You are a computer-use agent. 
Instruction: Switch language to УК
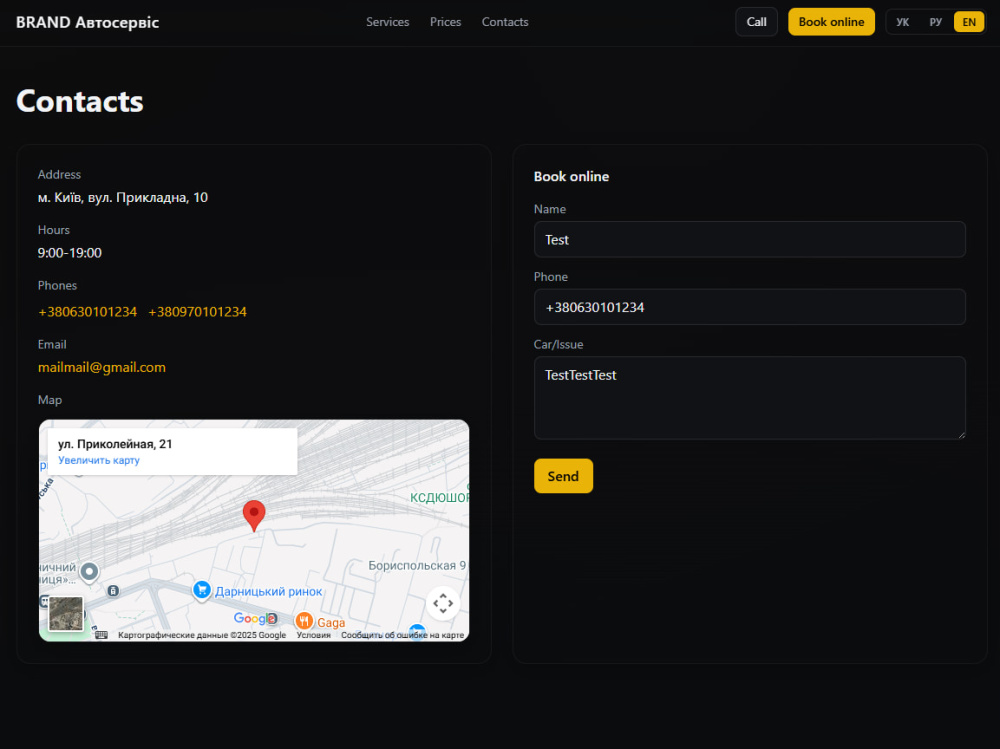pos(902,22)
